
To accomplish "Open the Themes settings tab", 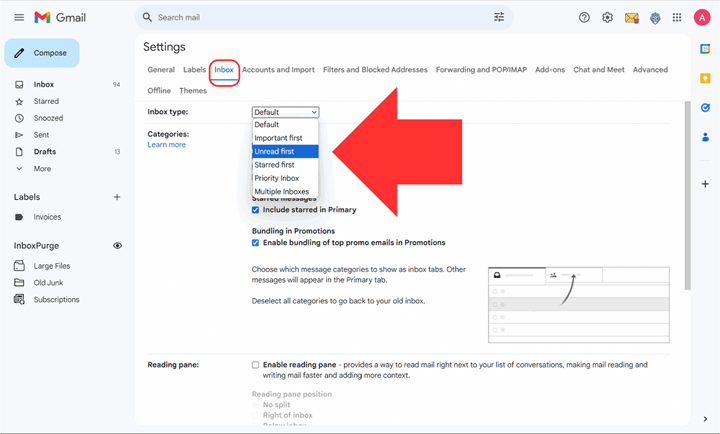I will (193, 91).
